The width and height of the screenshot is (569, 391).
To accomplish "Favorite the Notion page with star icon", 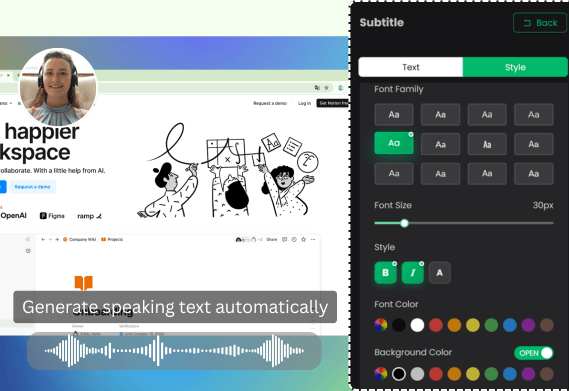I will coord(304,240).
